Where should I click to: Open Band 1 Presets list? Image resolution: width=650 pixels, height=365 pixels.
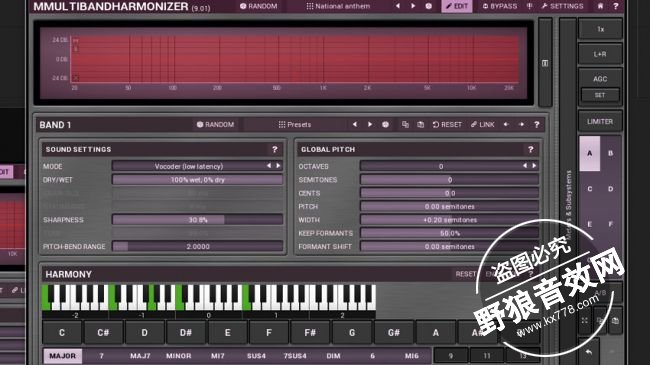pos(295,124)
